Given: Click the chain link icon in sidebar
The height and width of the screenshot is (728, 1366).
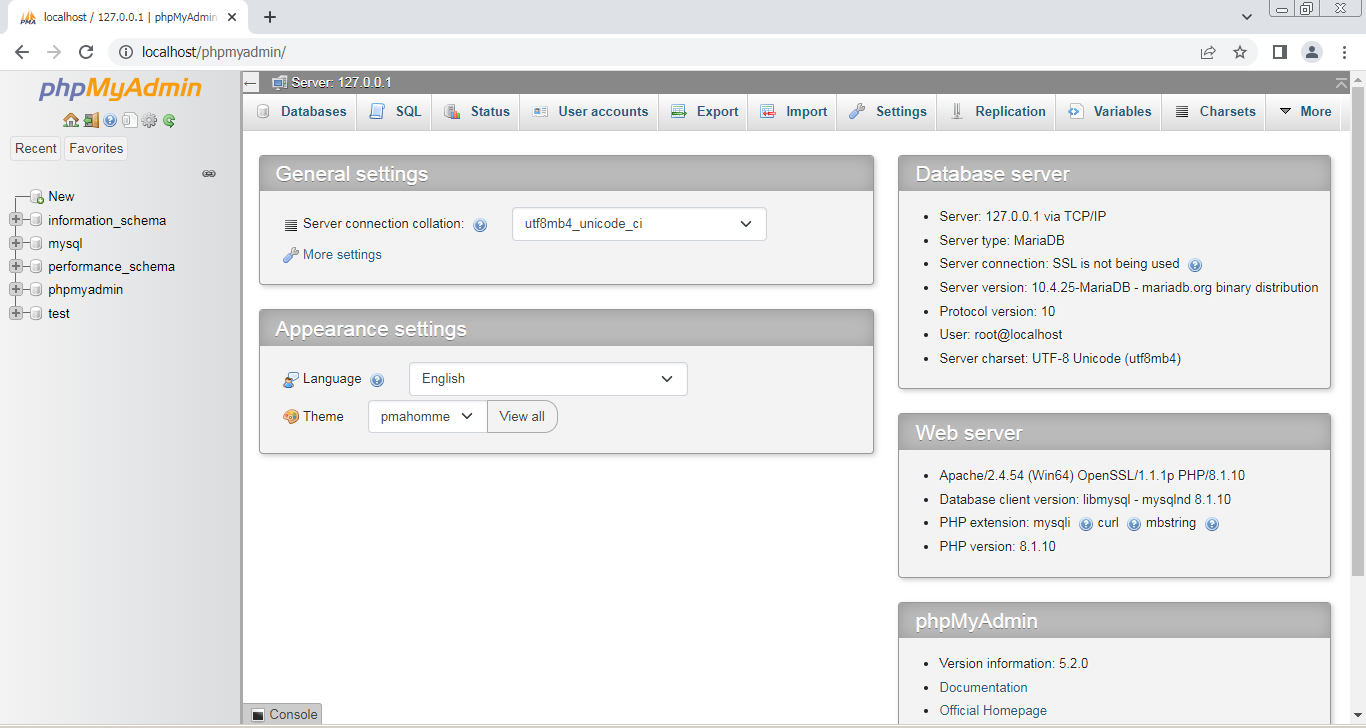Looking at the screenshot, I should point(209,173).
